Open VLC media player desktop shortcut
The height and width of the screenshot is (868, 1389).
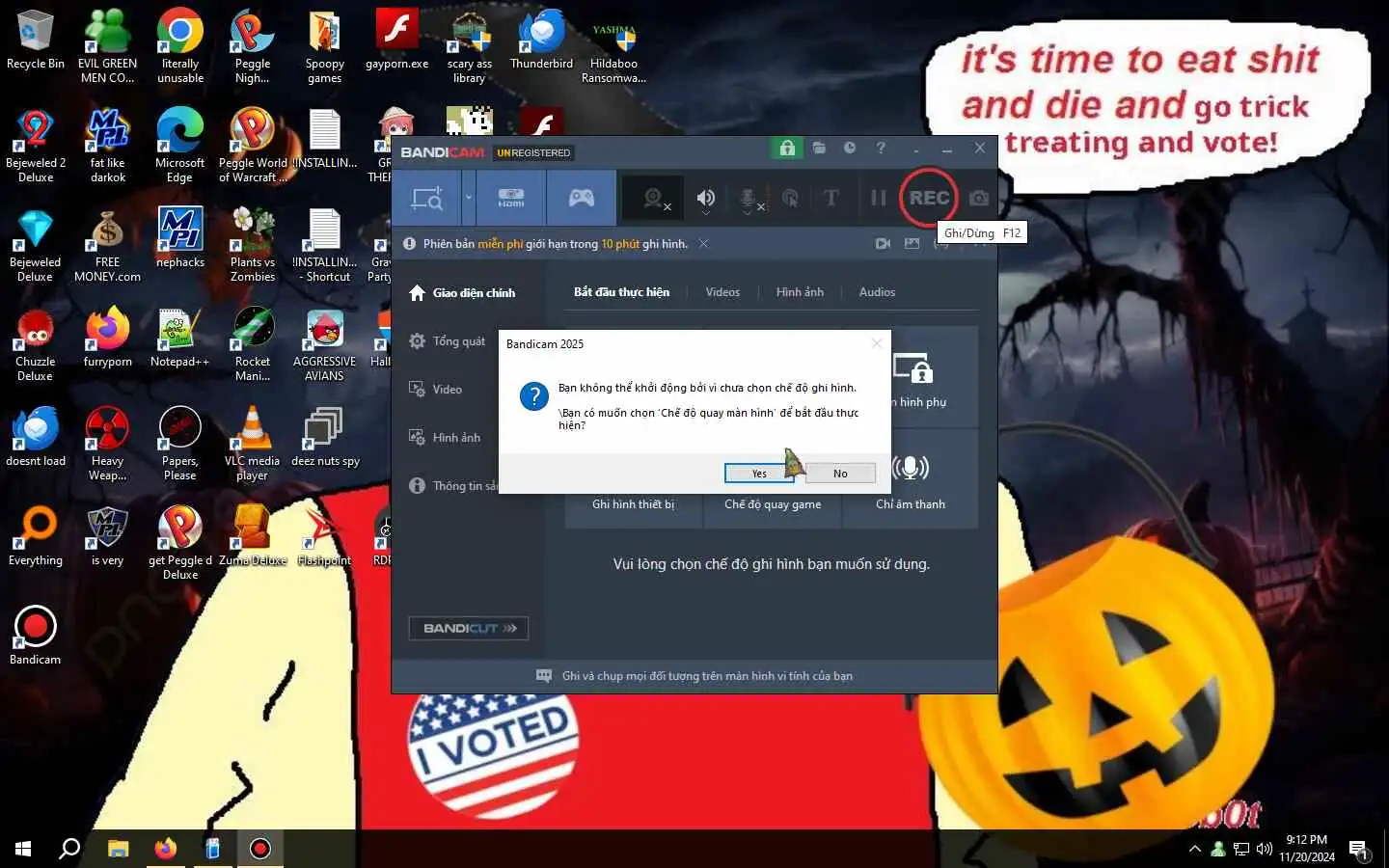click(252, 444)
